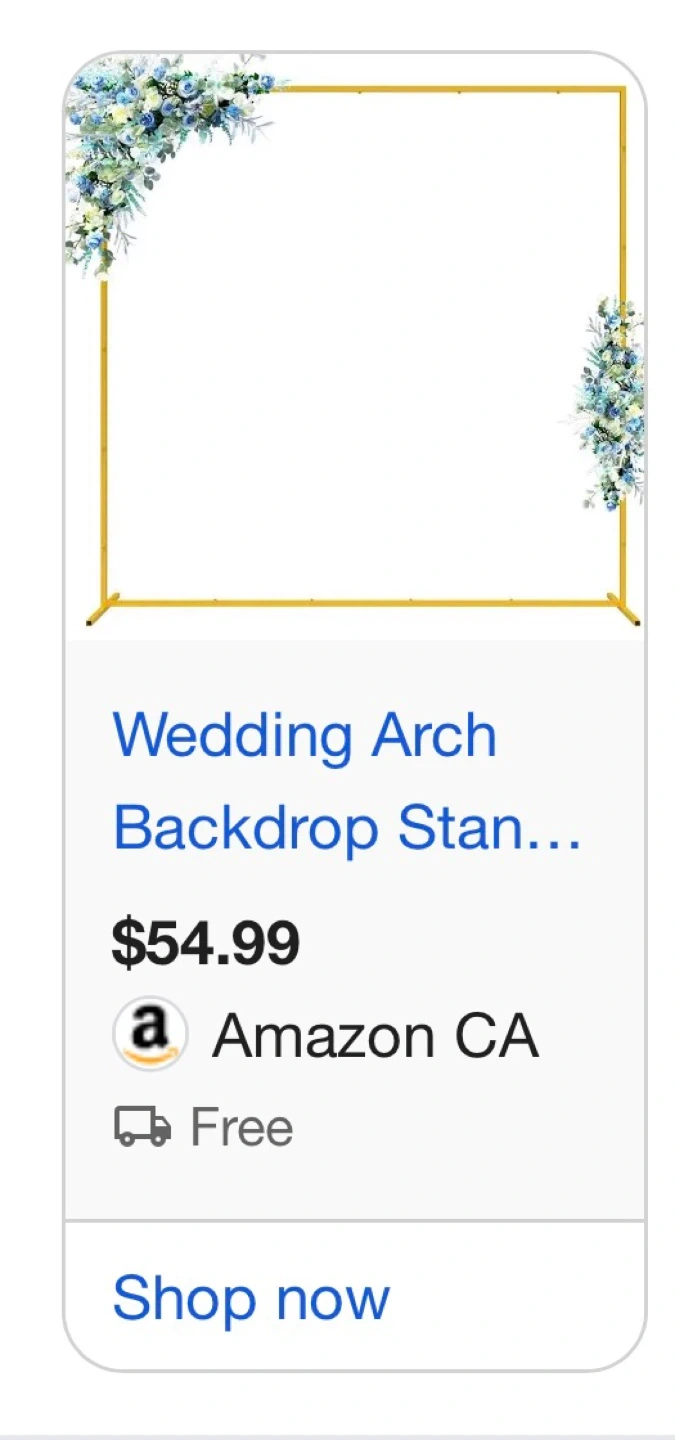Click the bottom gold base bar of the stand
Screen dimensions: 675x1440
[360, 603]
